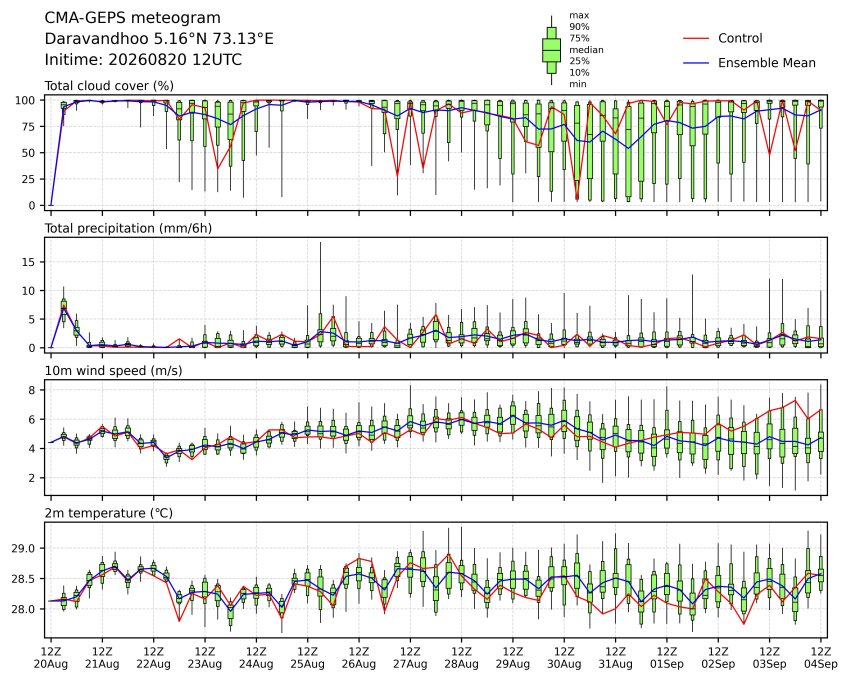Screen dimensions: 849x681
Task: Click the Total precipitation panel title
Action: pyautogui.click(x=128, y=228)
